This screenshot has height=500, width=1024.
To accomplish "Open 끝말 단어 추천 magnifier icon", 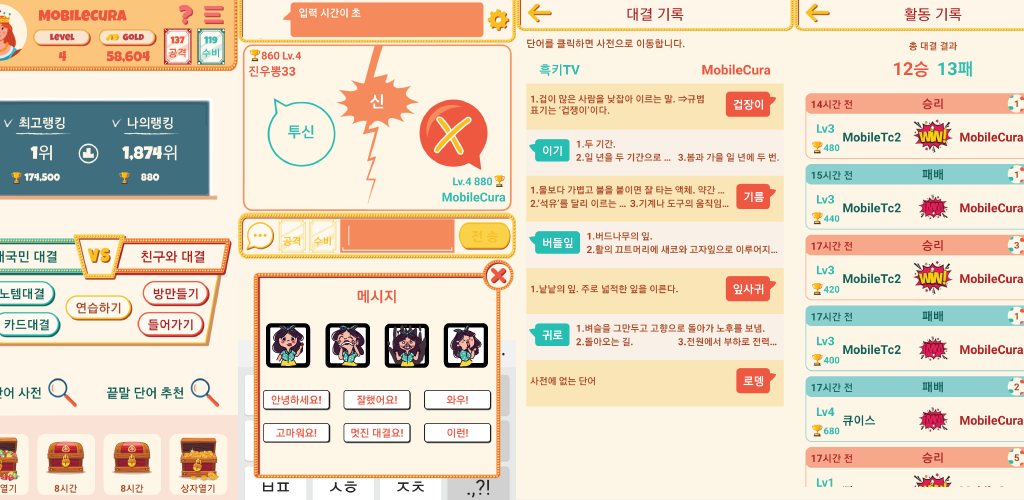I will [204, 392].
